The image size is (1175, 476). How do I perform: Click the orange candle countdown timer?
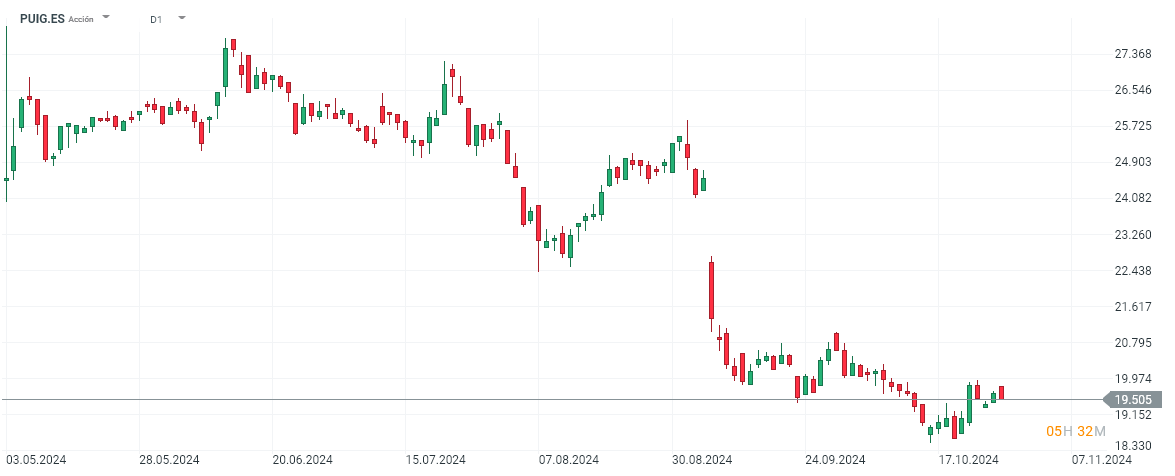pos(1075,431)
